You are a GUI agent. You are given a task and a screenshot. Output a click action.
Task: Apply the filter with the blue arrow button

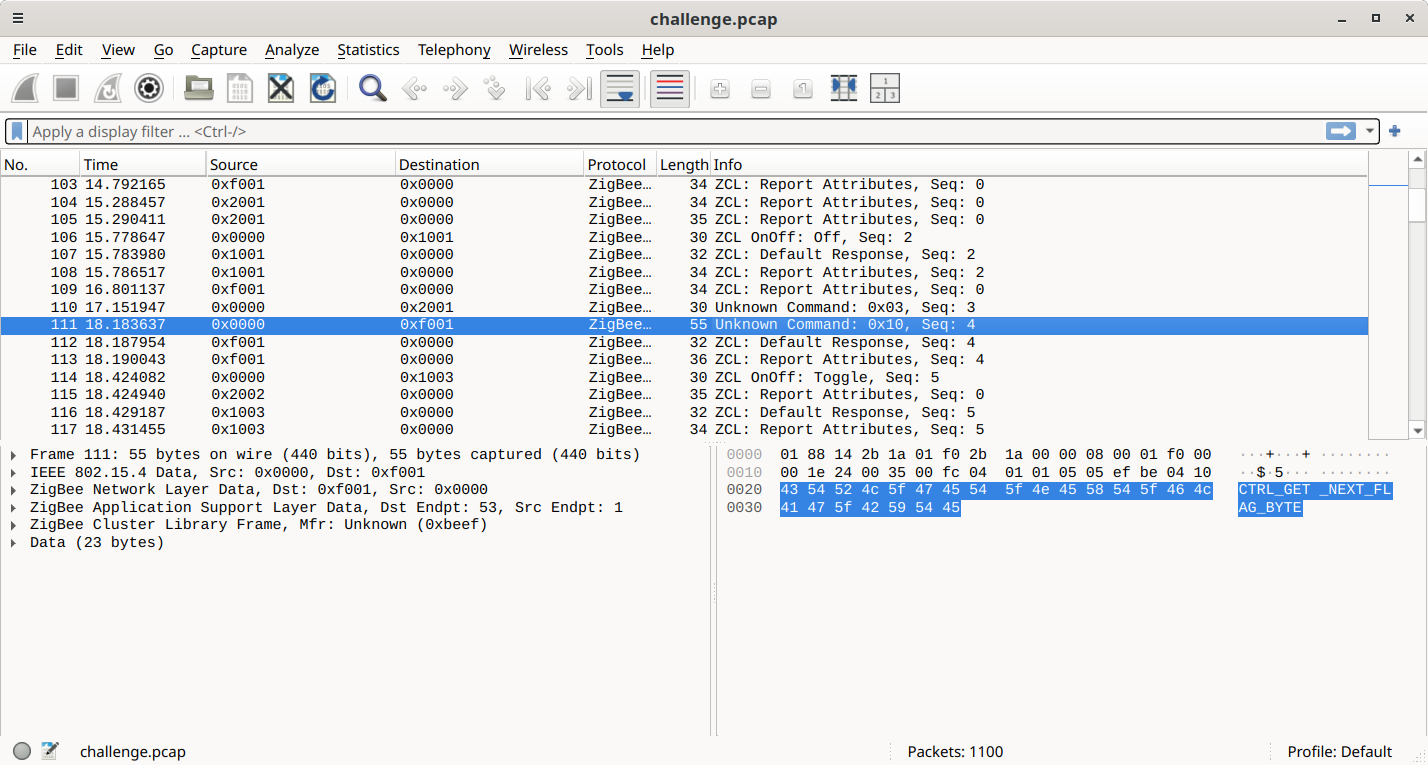(1340, 131)
